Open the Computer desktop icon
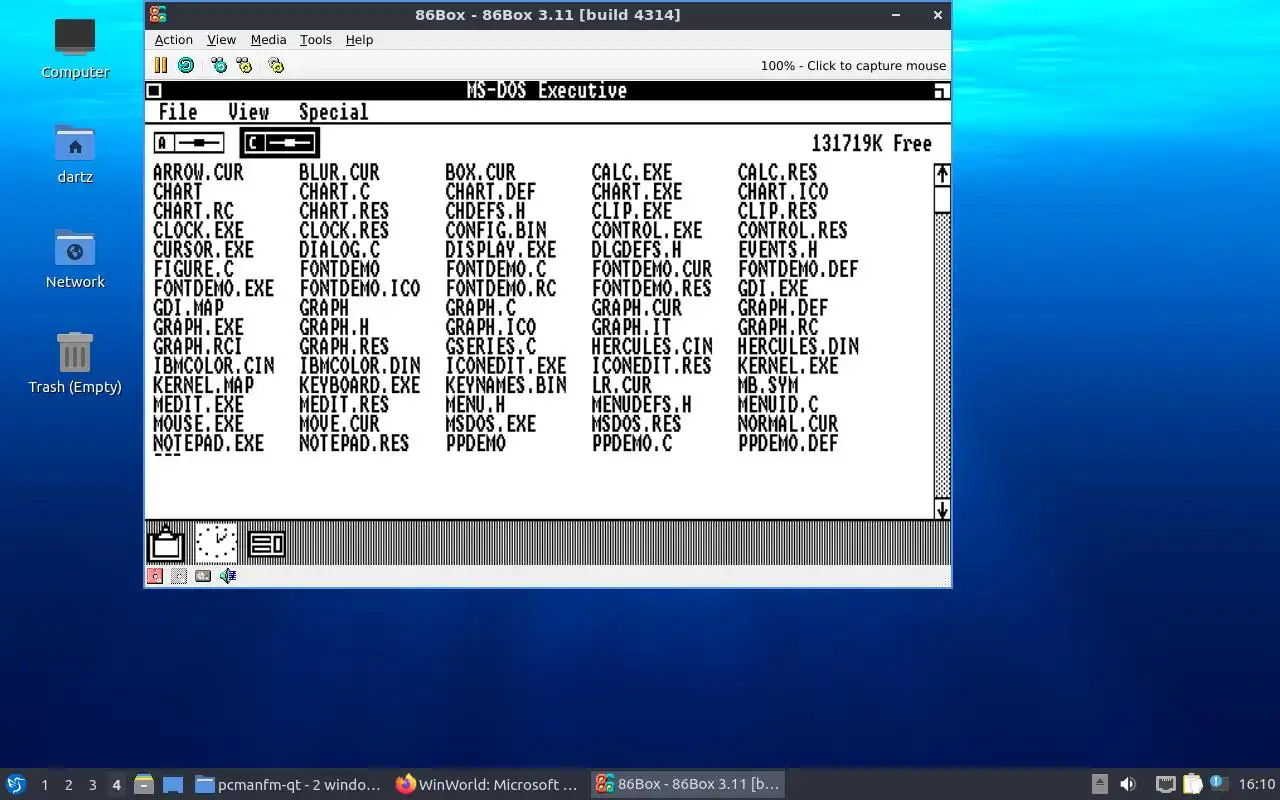The image size is (1280, 800). (x=75, y=48)
